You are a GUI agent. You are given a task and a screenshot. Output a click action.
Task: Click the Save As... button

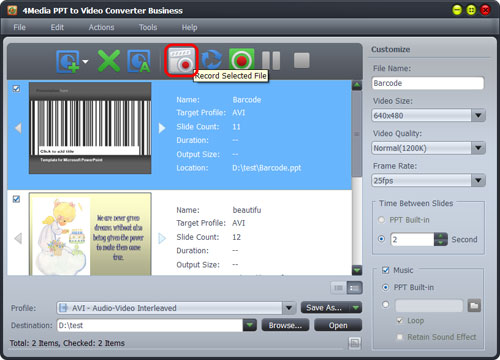pos(324,308)
